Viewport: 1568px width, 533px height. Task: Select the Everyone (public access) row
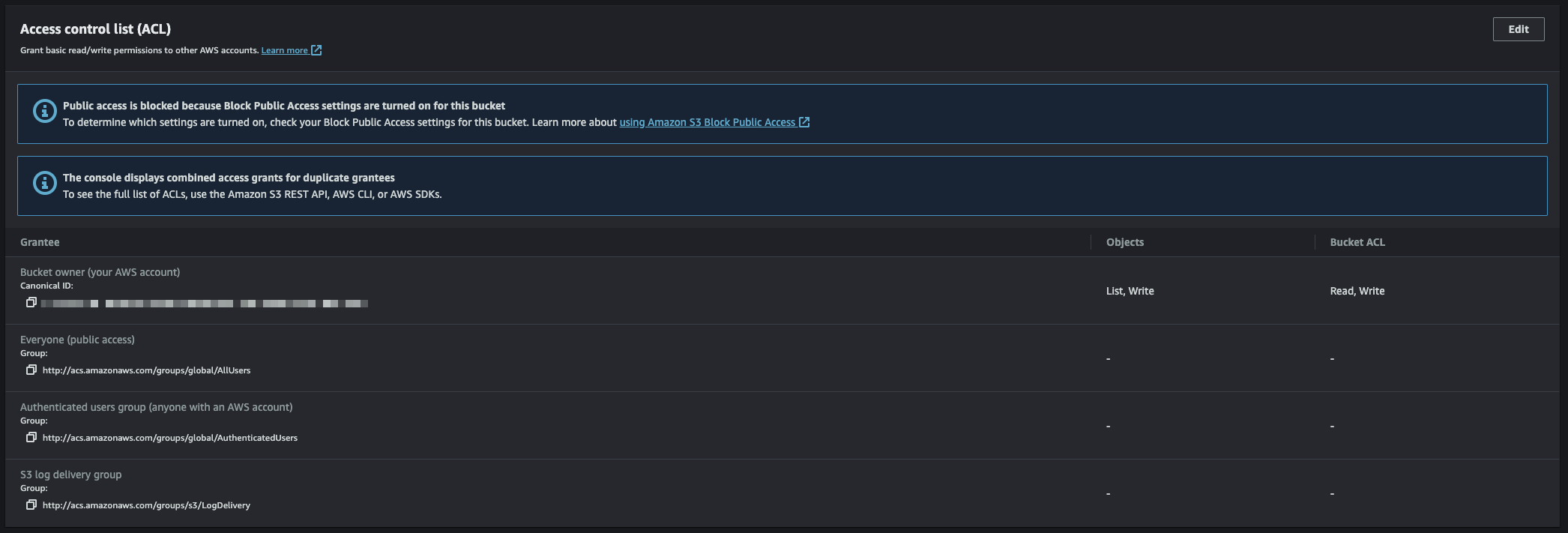pos(783,358)
